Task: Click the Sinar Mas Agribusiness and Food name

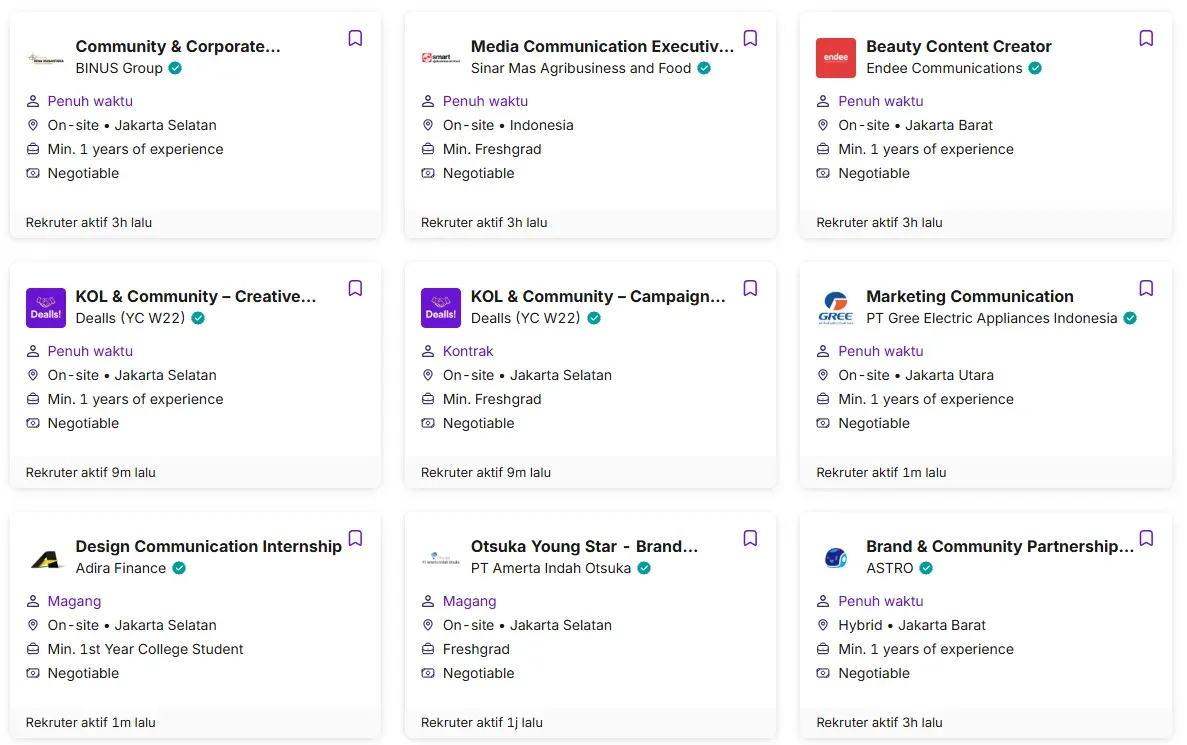Action: (x=580, y=68)
